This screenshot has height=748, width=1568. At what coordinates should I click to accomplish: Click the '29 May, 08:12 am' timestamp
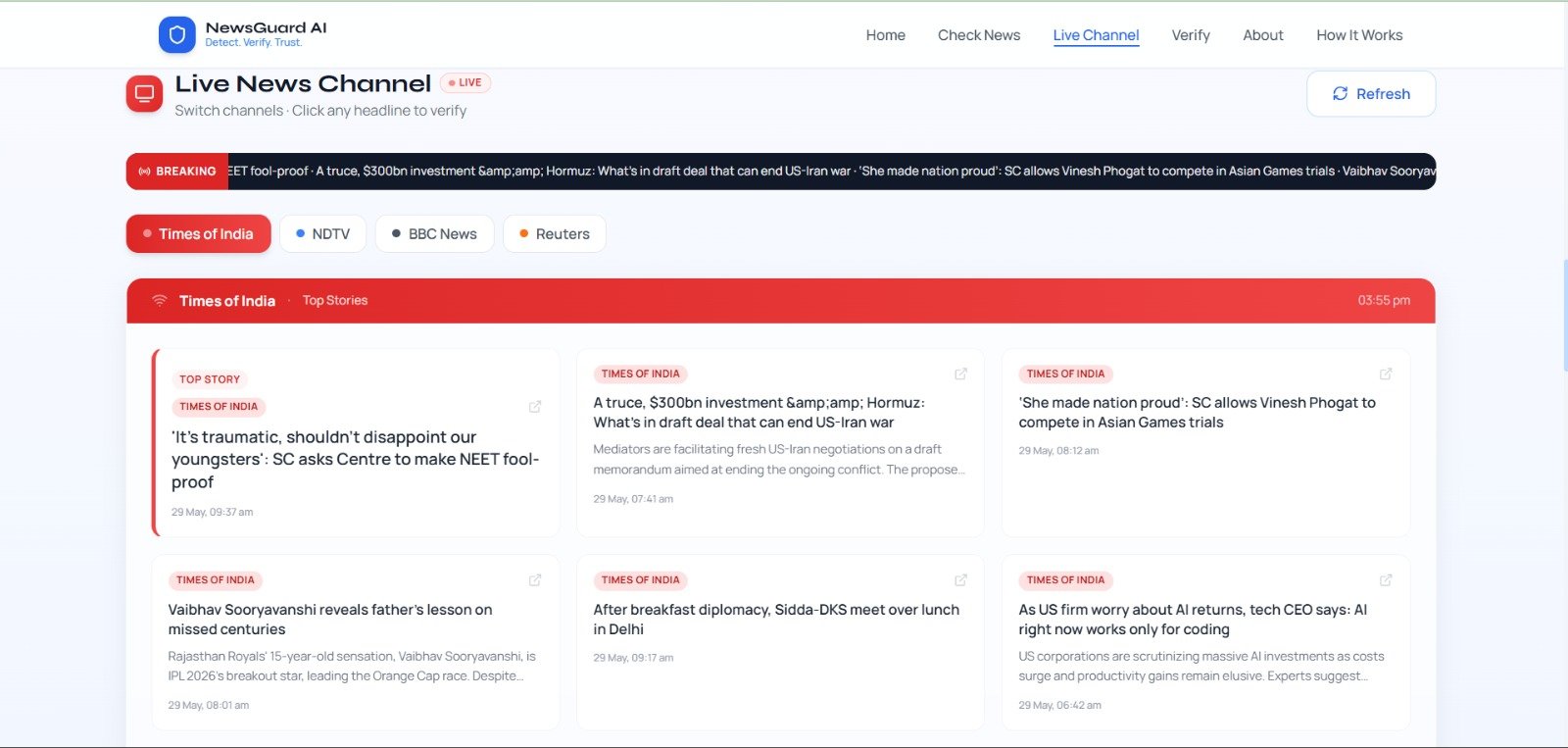[1058, 451]
